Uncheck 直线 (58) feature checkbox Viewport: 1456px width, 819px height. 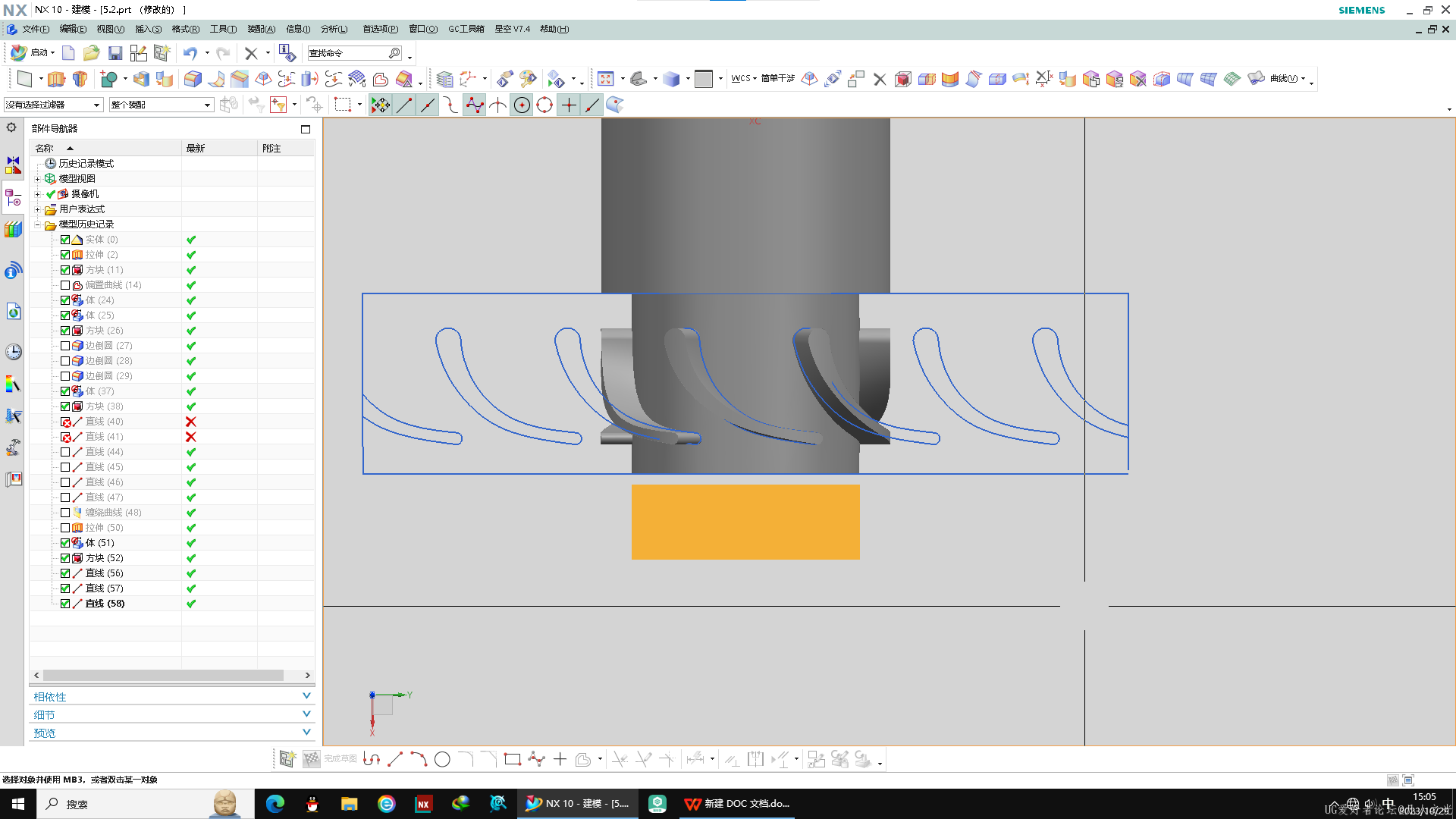pyautogui.click(x=65, y=604)
